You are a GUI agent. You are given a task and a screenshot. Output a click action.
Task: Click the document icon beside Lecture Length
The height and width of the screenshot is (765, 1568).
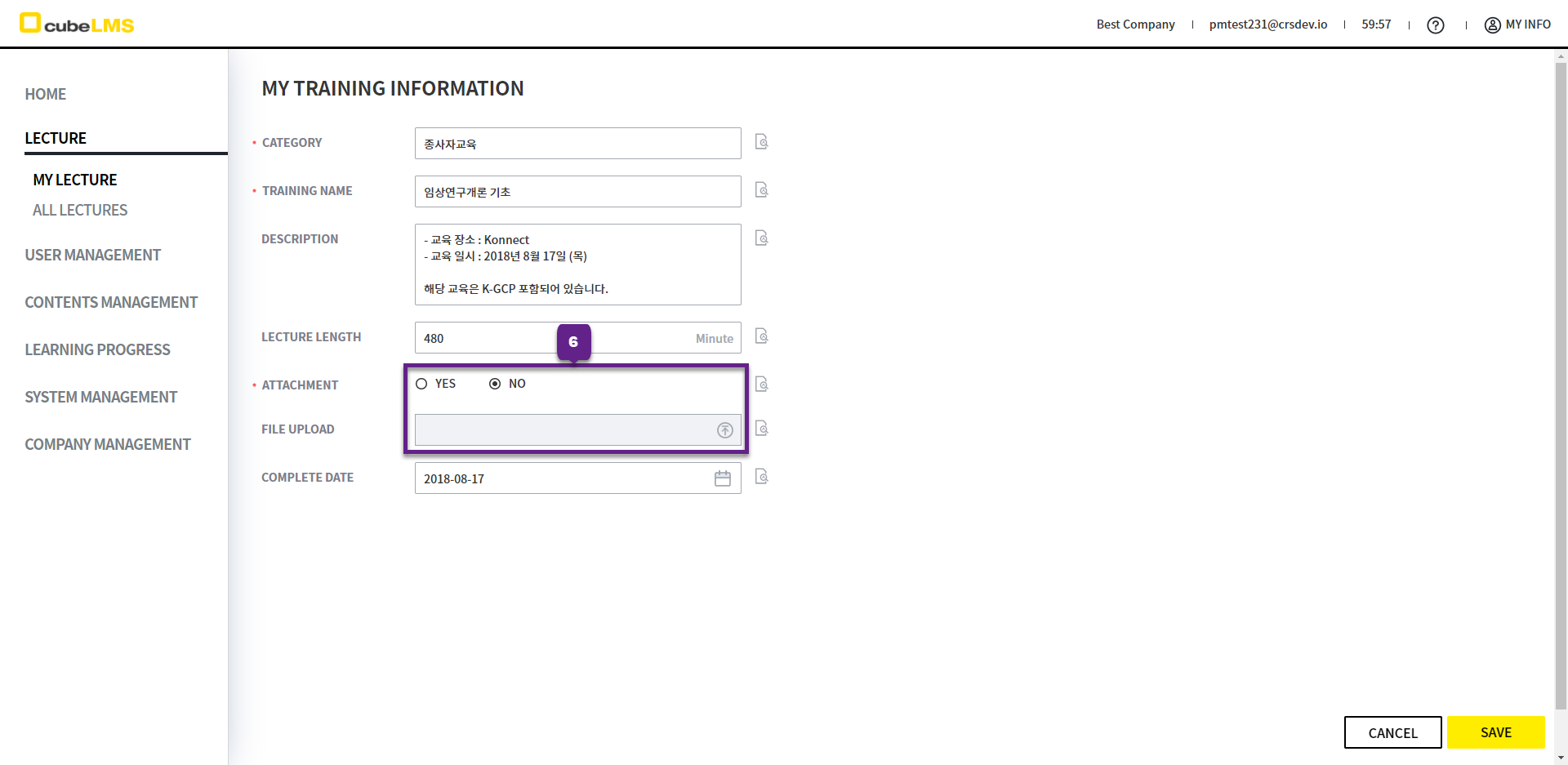point(761,336)
